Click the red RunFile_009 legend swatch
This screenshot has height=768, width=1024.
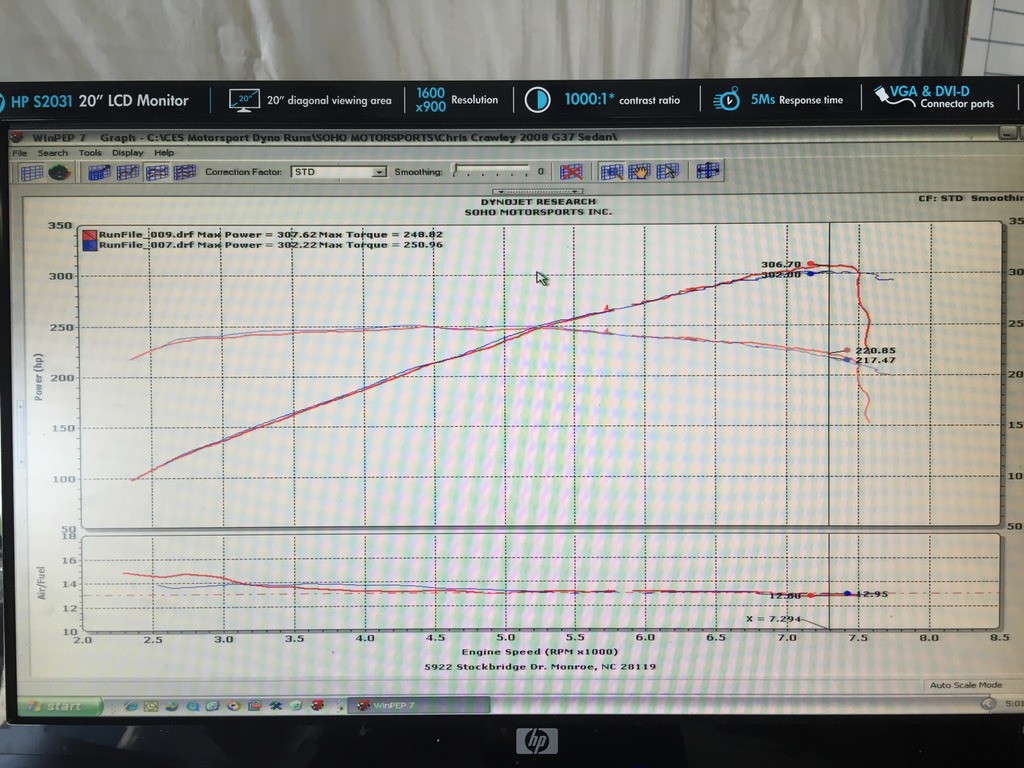90,233
